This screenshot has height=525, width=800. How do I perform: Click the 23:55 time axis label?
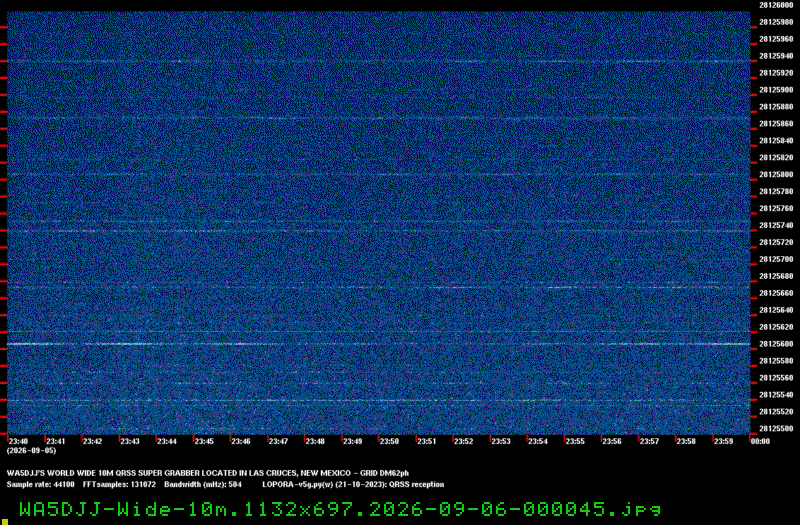[575, 441]
